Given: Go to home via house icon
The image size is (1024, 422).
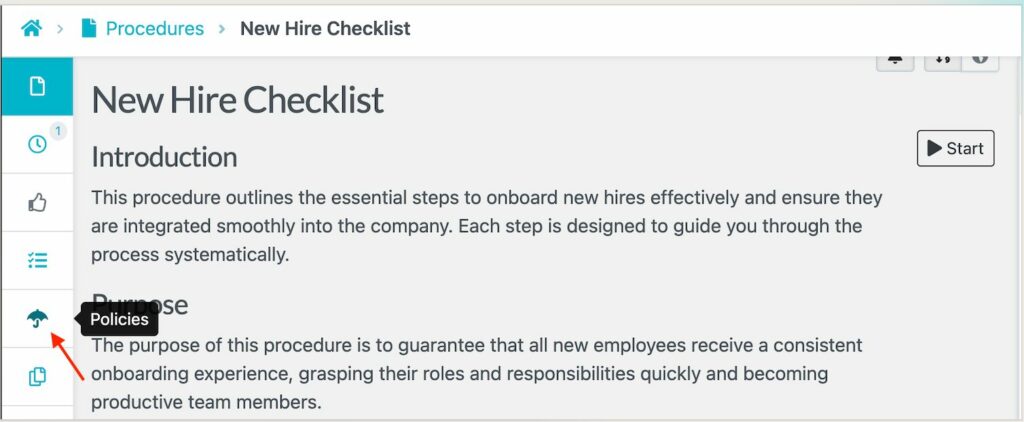Looking at the screenshot, I should pyautogui.click(x=32, y=28).
